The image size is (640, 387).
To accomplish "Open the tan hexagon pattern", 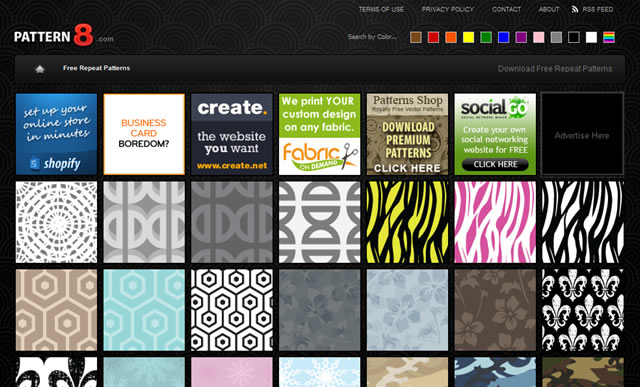I will tap(56, 310).
